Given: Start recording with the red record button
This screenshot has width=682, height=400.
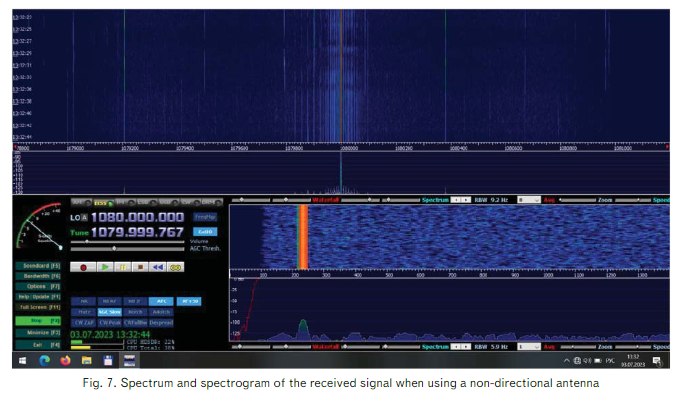Looking at the screenshot, I should pos(83,267).
